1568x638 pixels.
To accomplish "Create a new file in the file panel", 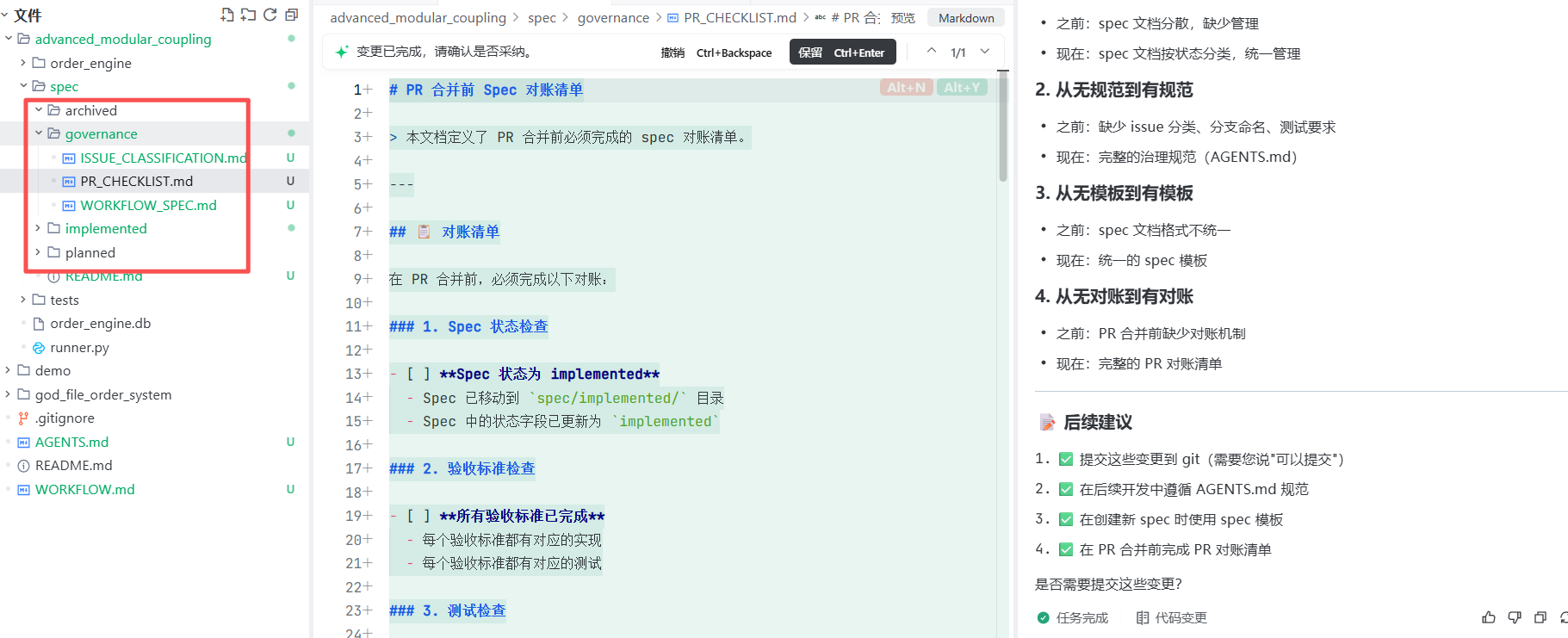I will click(x=227, y=15).
